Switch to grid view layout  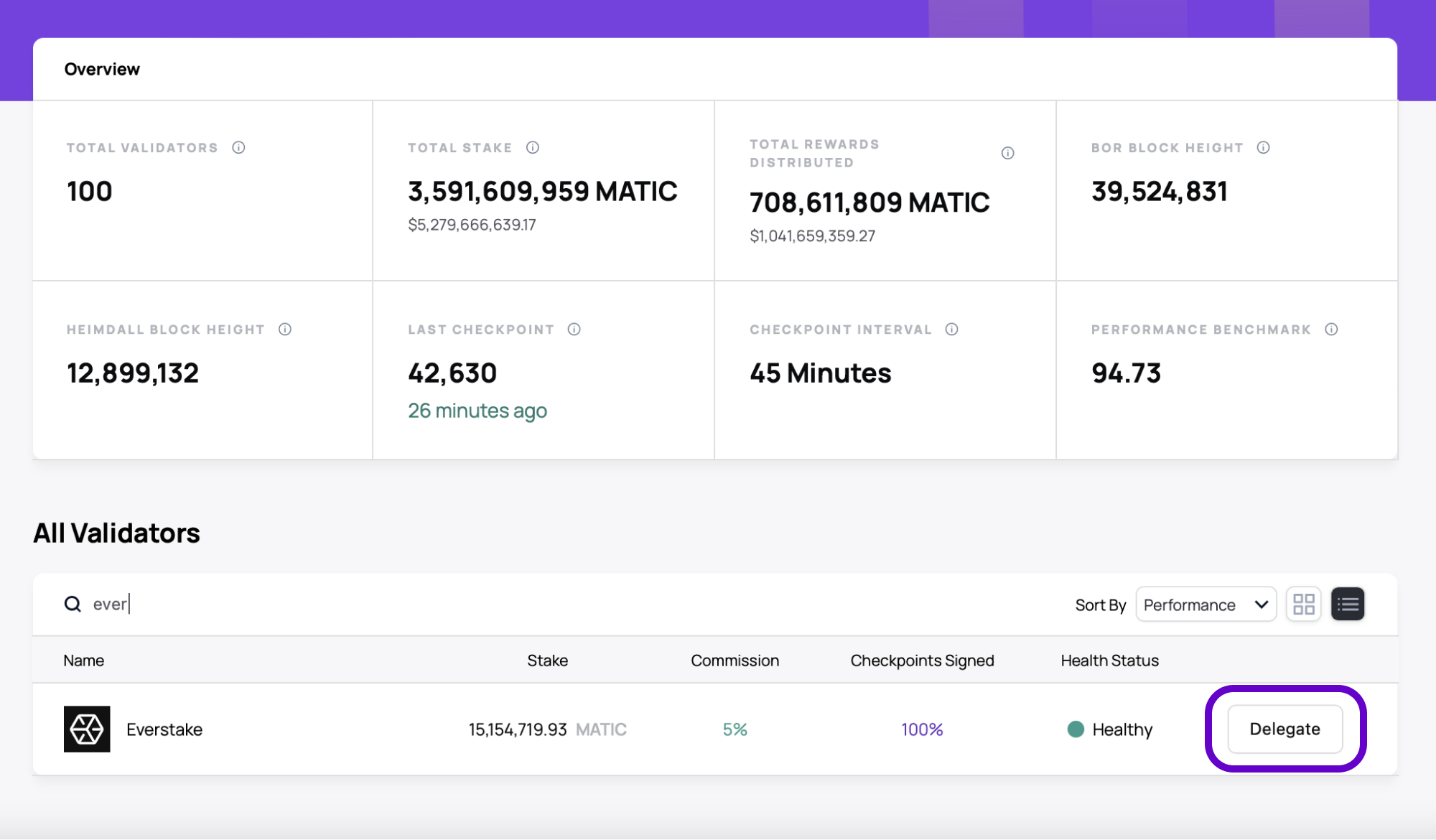(x=1304, y=605)
